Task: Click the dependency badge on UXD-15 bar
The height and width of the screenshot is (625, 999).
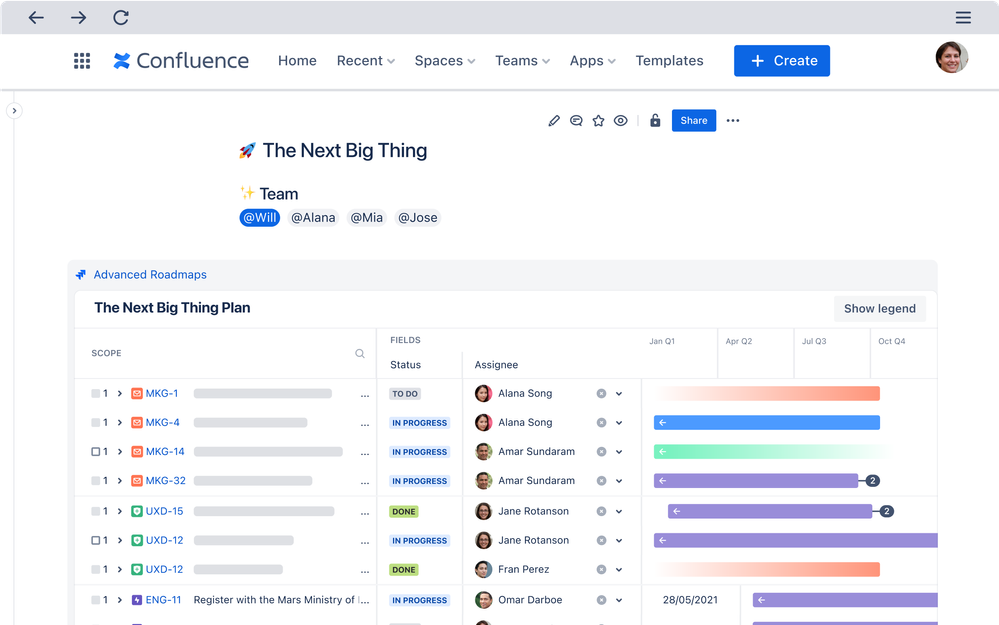Action: [886, 511]
